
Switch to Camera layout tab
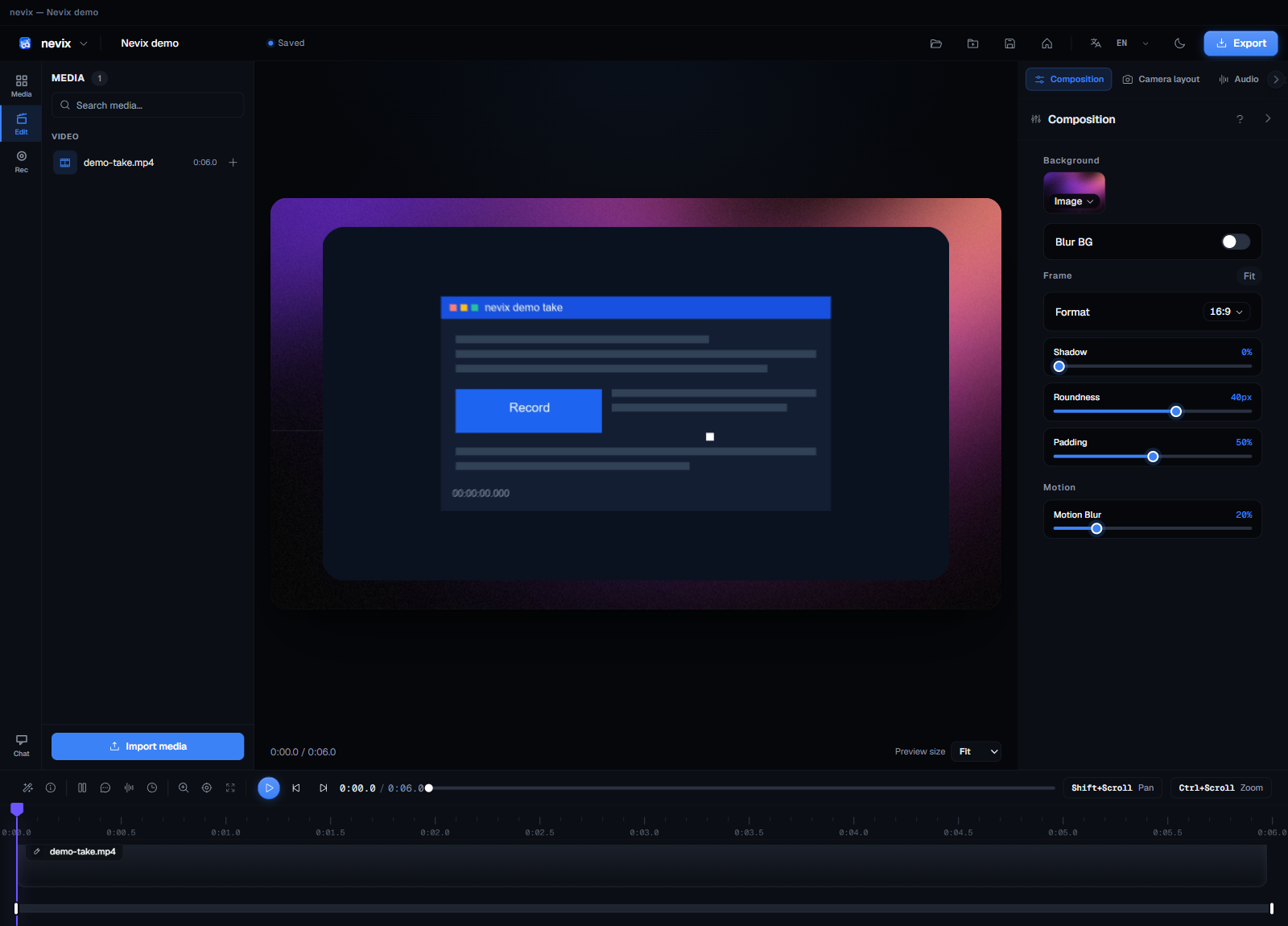pyautogui.click(x=1161, y=79)
